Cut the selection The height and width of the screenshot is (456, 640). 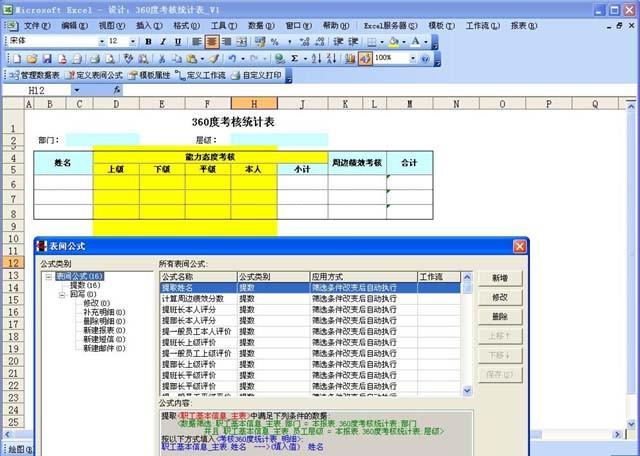[x=162, y=59]
